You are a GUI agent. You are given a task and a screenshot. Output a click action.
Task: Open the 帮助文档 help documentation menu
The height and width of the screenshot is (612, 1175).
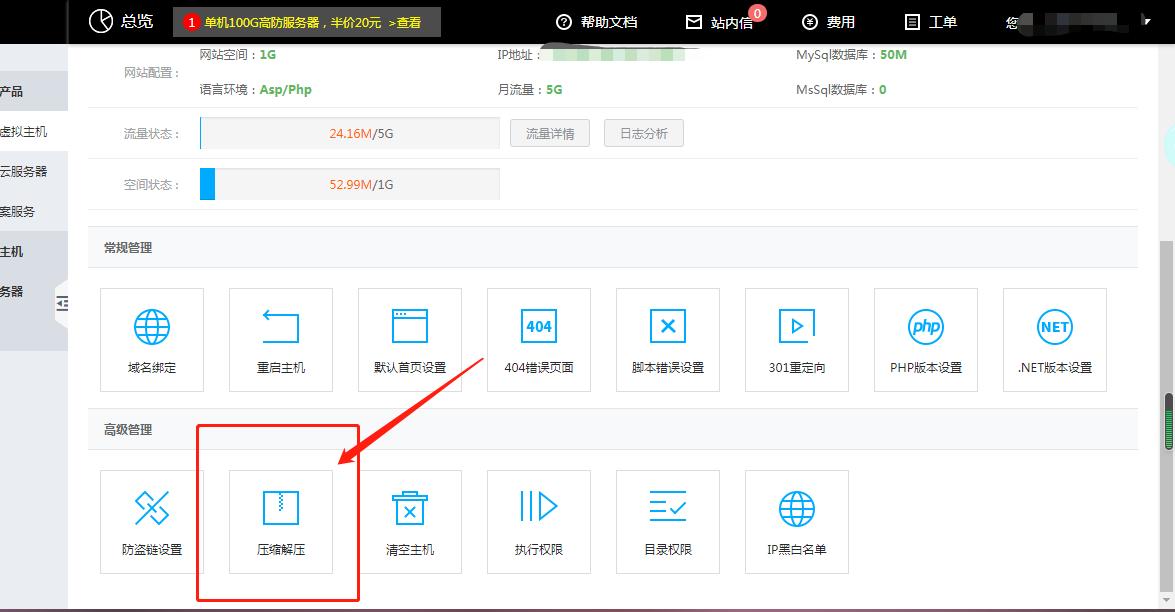point(598,21)
